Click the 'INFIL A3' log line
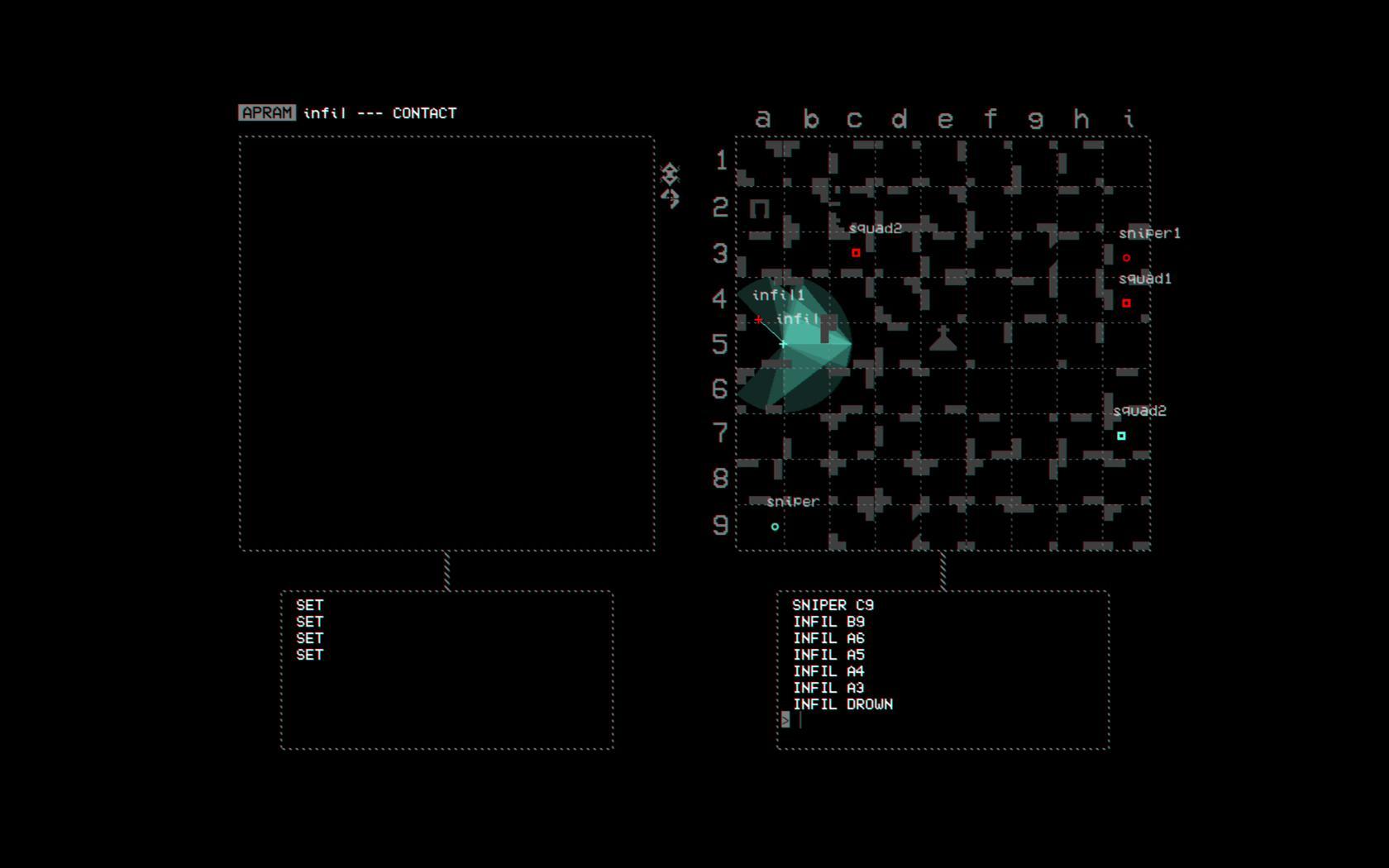 pyautogui.click(x=828, y=688)
